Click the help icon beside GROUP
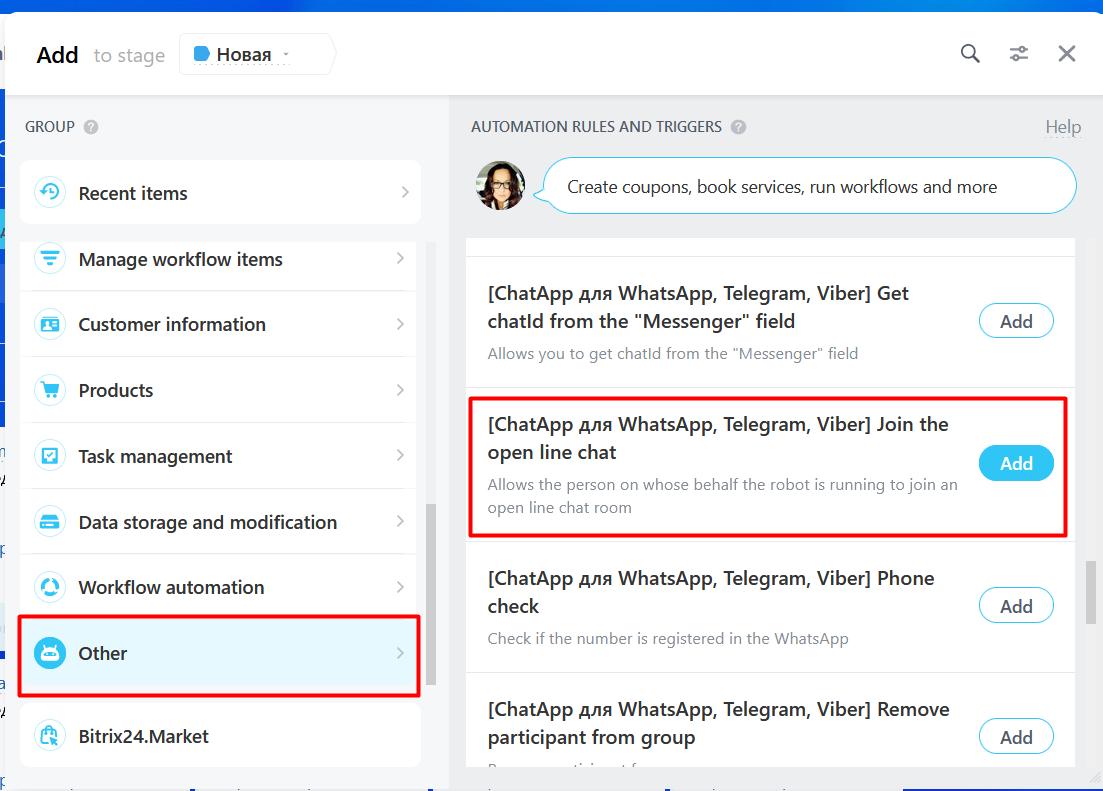 [x=91, y=127]
